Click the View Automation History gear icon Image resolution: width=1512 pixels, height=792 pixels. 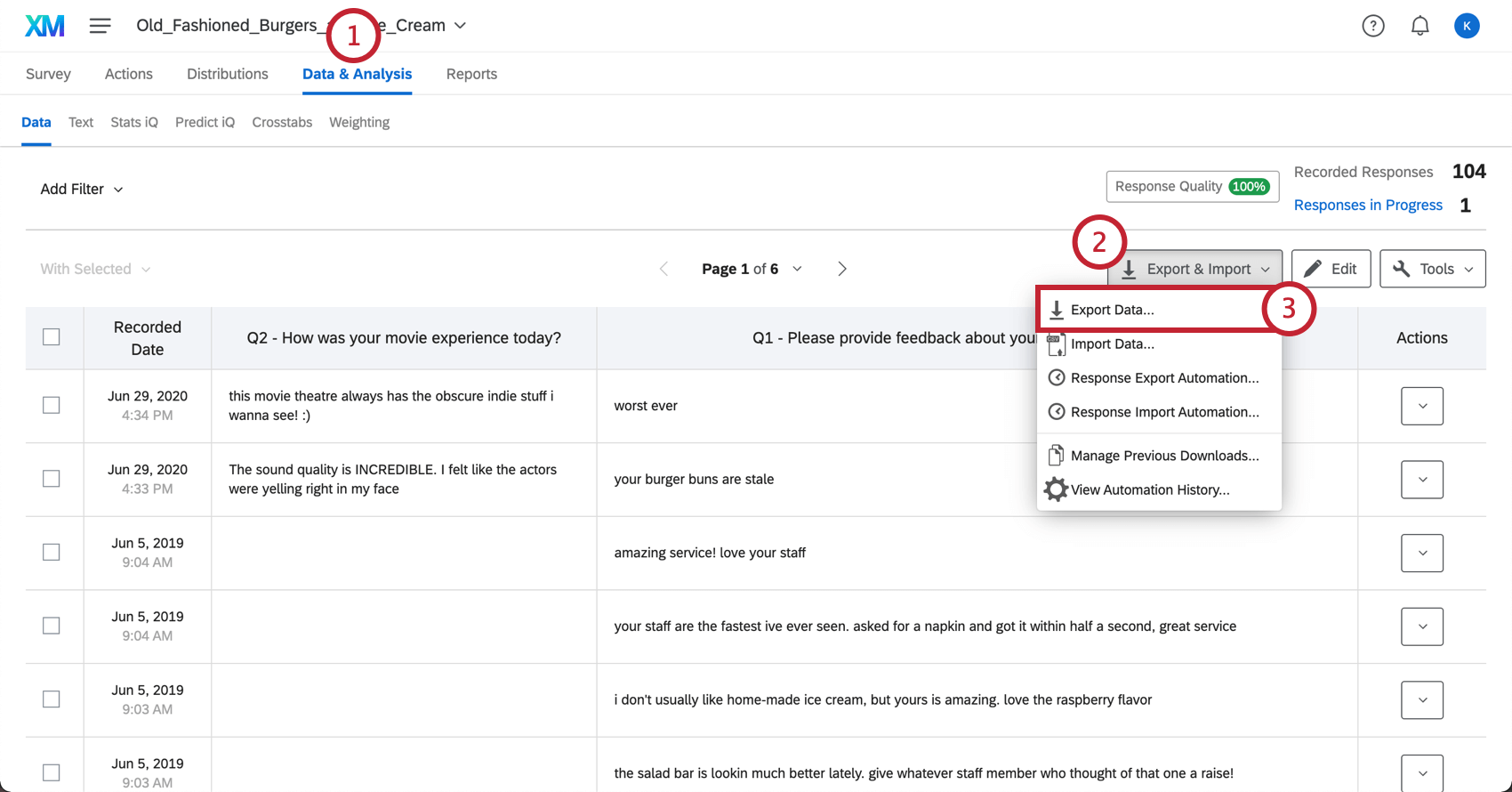tap(1056, 489)
